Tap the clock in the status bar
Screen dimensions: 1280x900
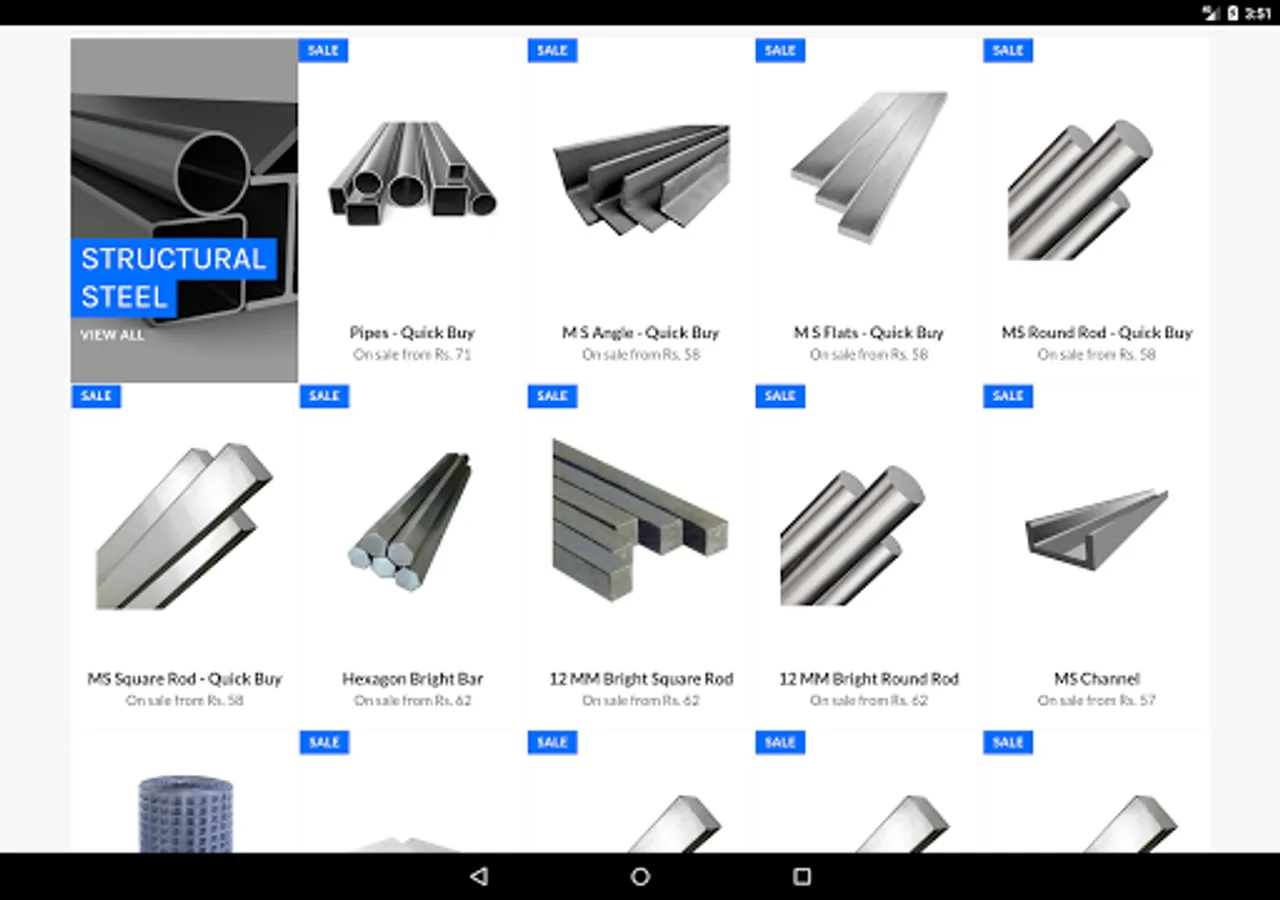click(x=1258, y=13)
